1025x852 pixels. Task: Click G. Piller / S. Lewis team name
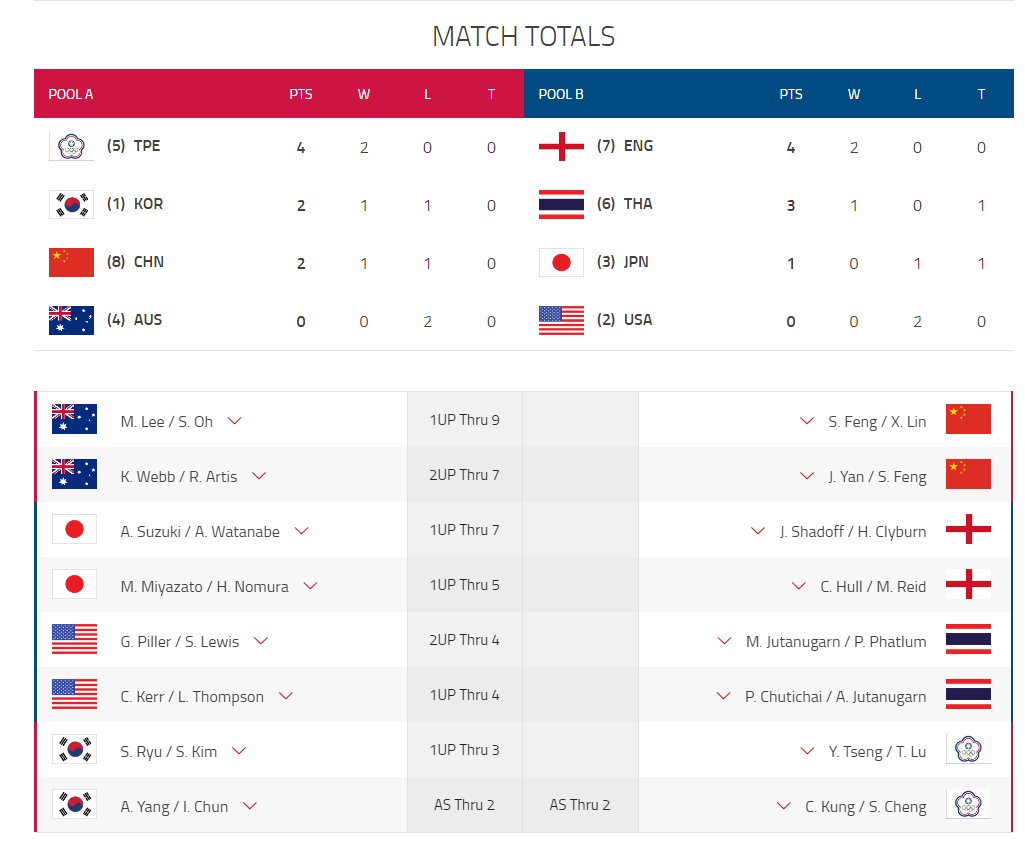click(x=180, y=642)
